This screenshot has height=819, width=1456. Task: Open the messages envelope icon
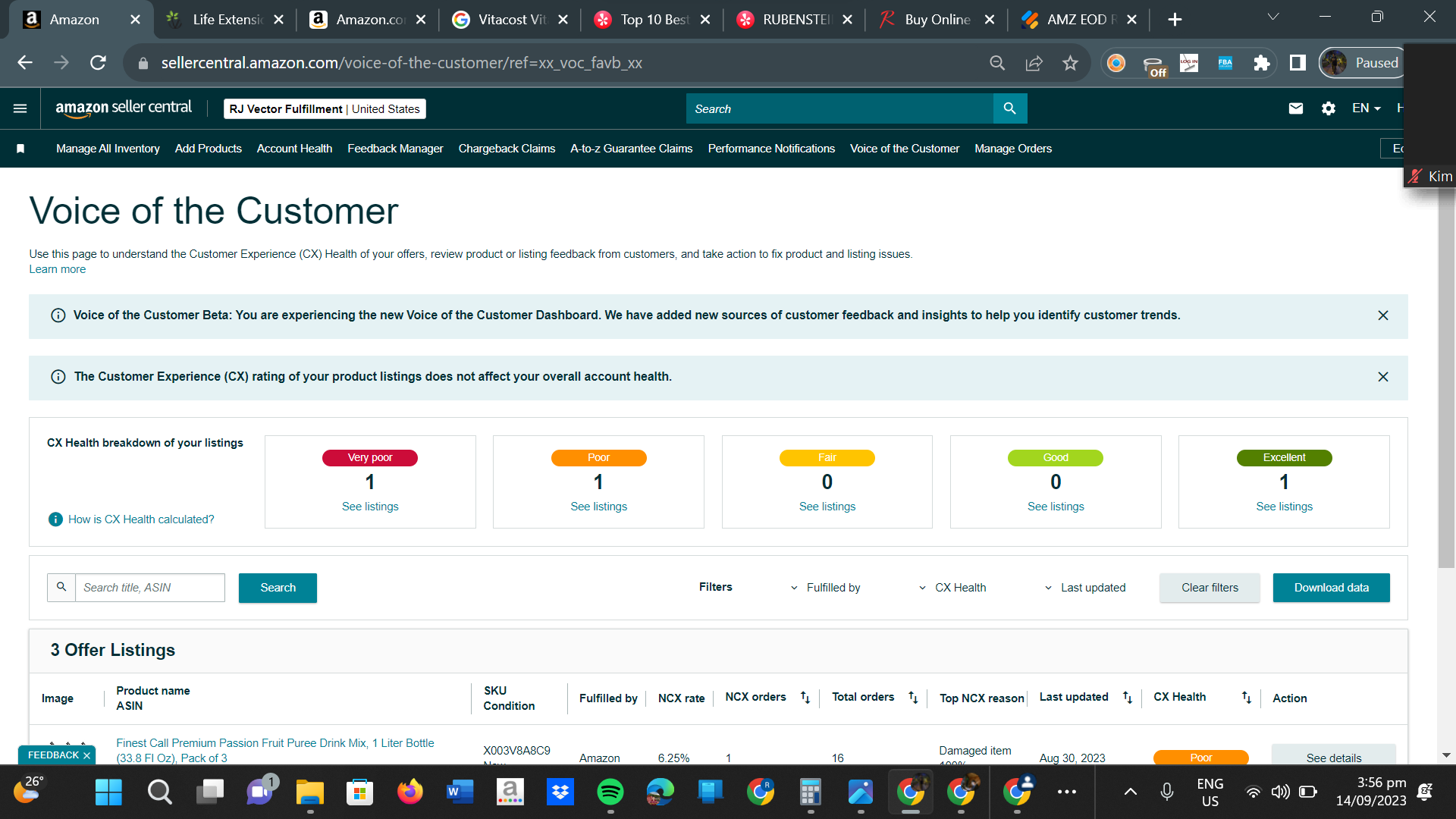[x=1296, y=108]
